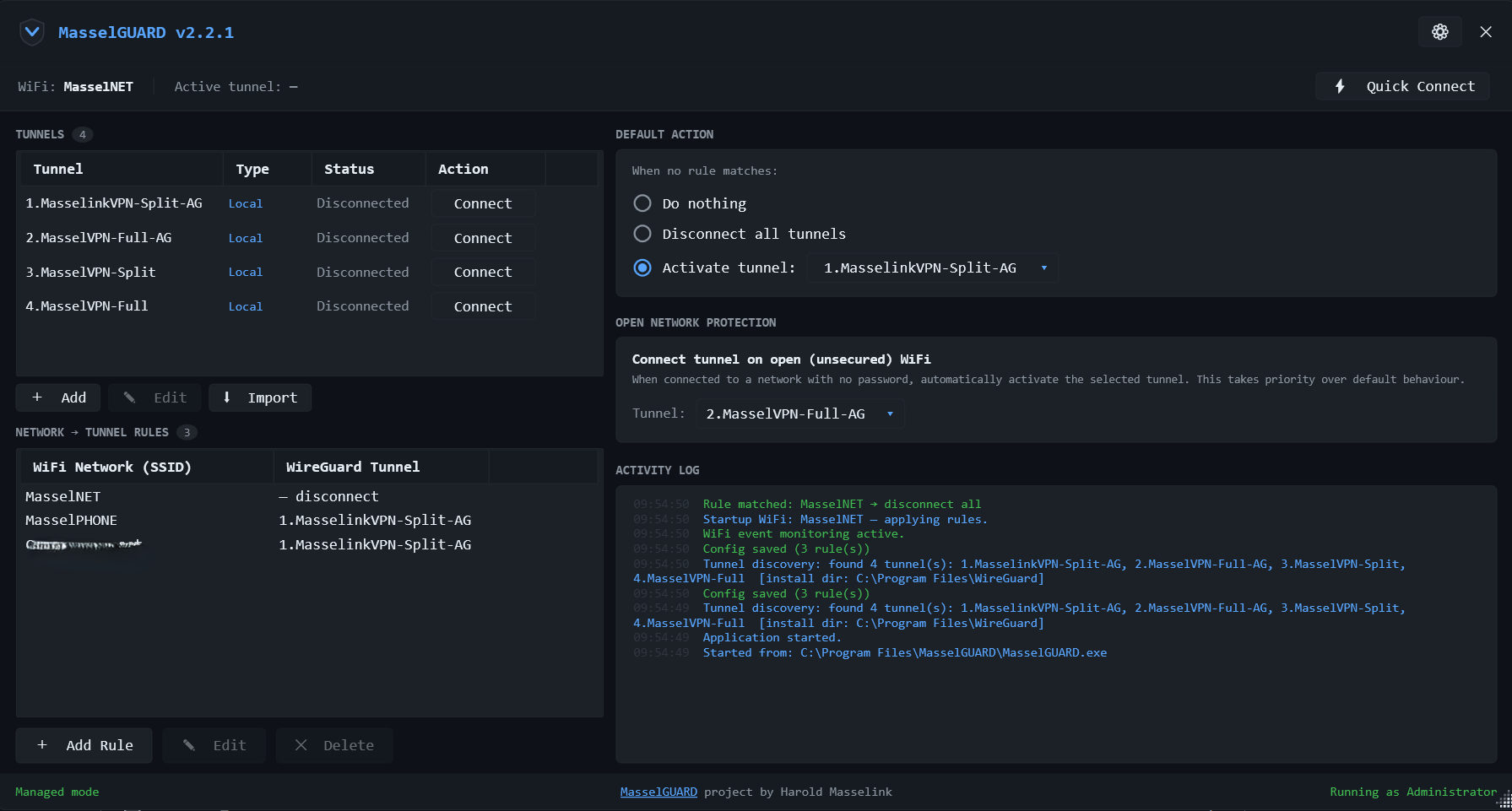The height and width of the screenshot is (811, 1512).
Task: Click the X icon on the Delete button
Action: [x=301, y=745]
